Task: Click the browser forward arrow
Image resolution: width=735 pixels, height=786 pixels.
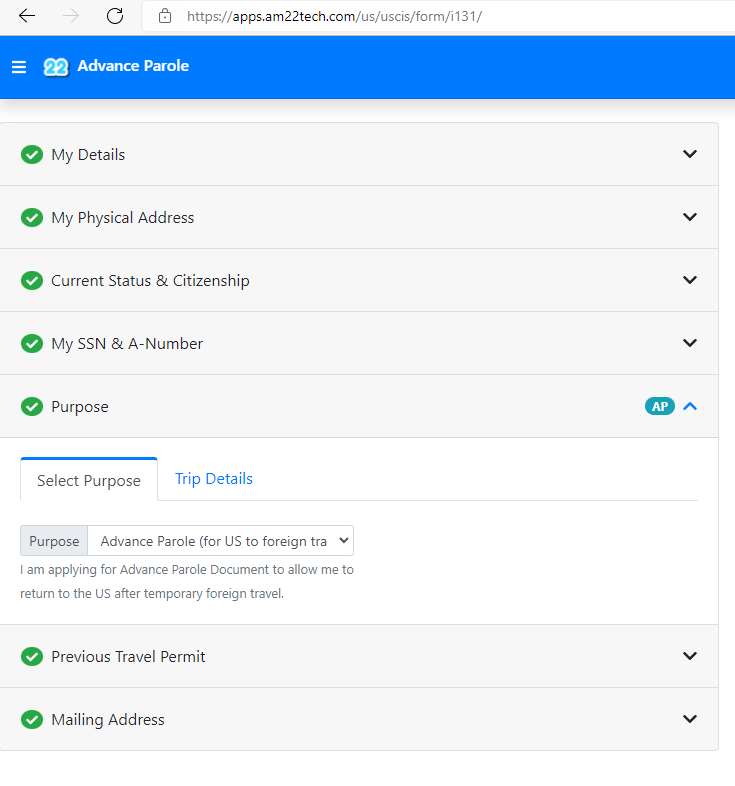Action: point(71,16)
